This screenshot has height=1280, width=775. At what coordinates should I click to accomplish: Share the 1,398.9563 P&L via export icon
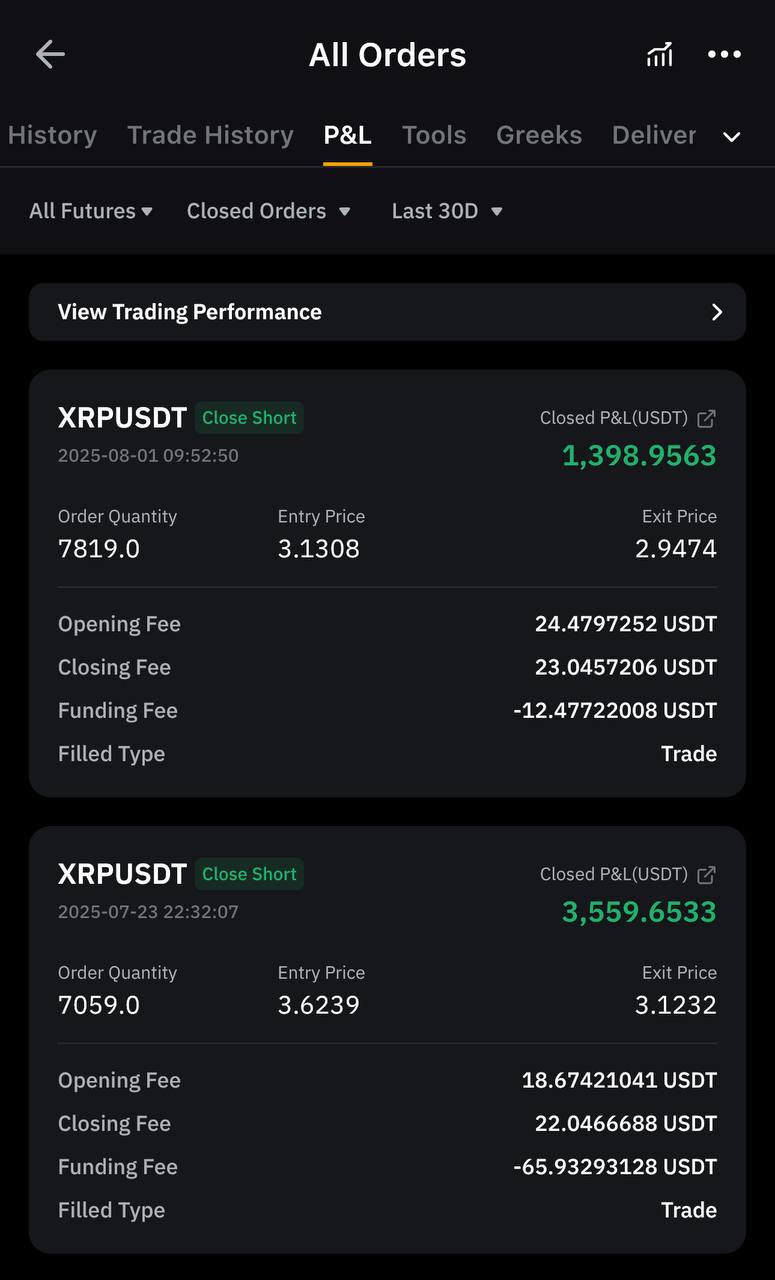pyautogui.click(x=706, y=418)
